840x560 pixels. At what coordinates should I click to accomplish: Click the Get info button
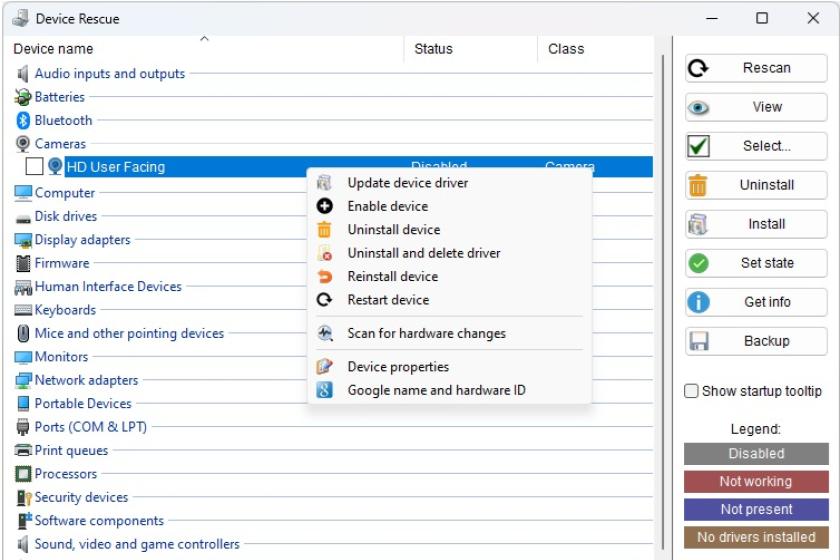click(756, 302)
